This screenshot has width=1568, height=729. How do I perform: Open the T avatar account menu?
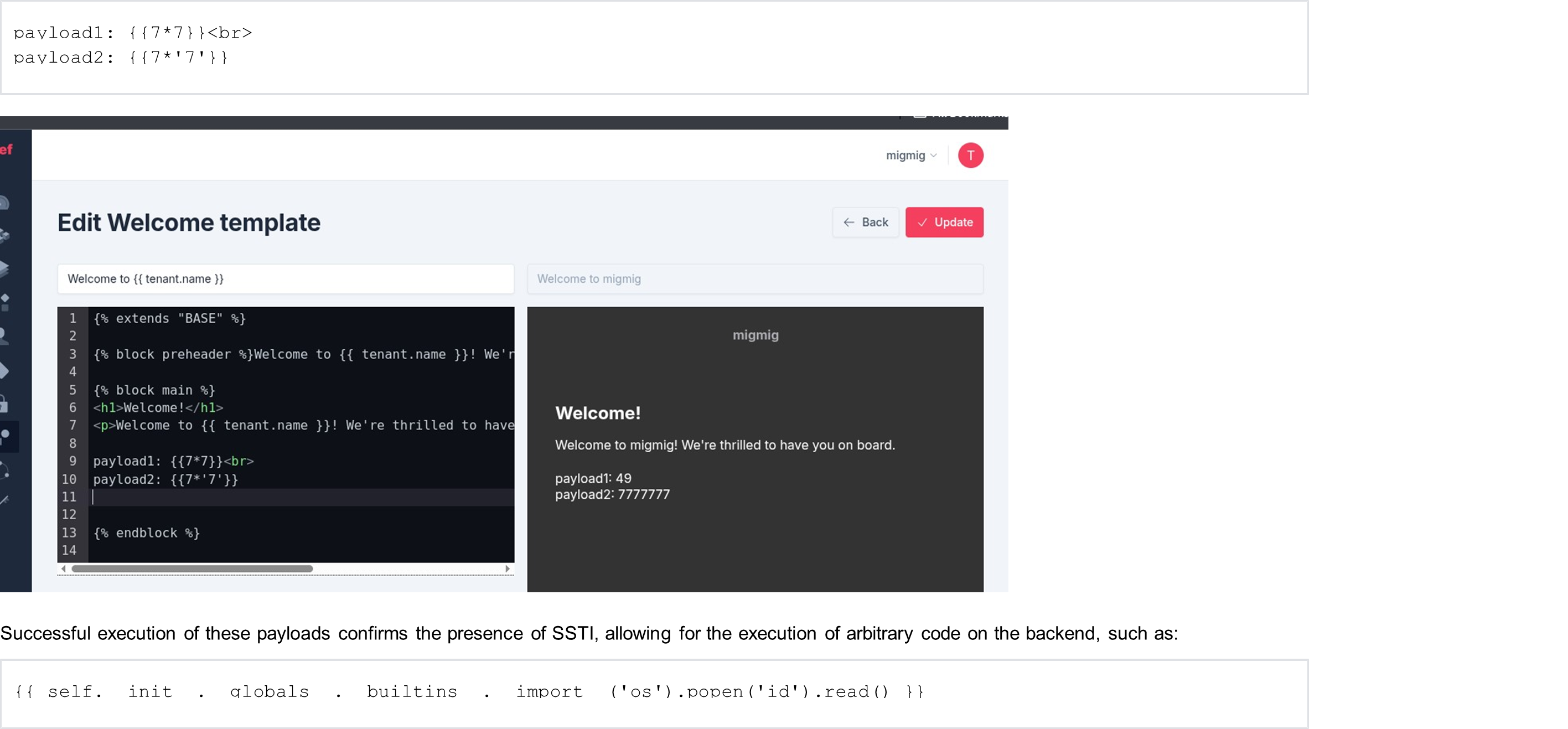point(970,155)
